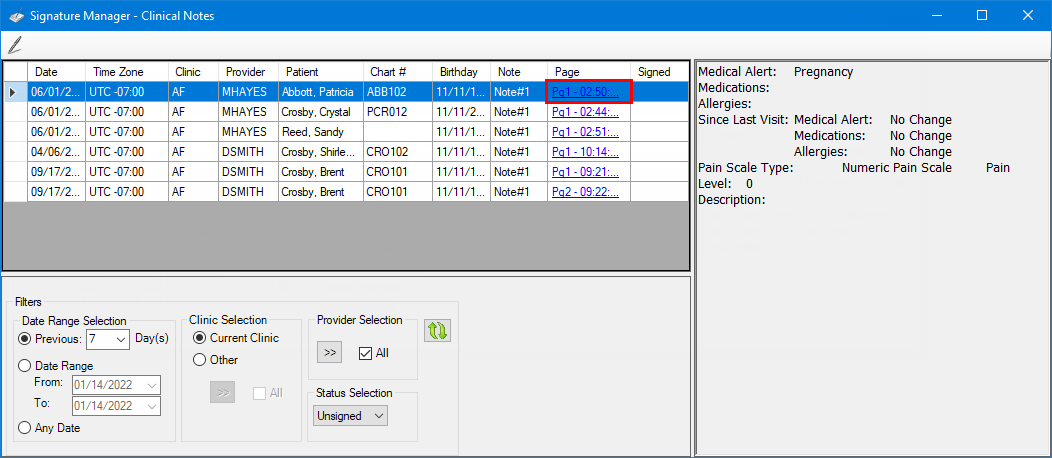
Task: Click the Signature Manager title bar app icon
Action: [16, 15]
